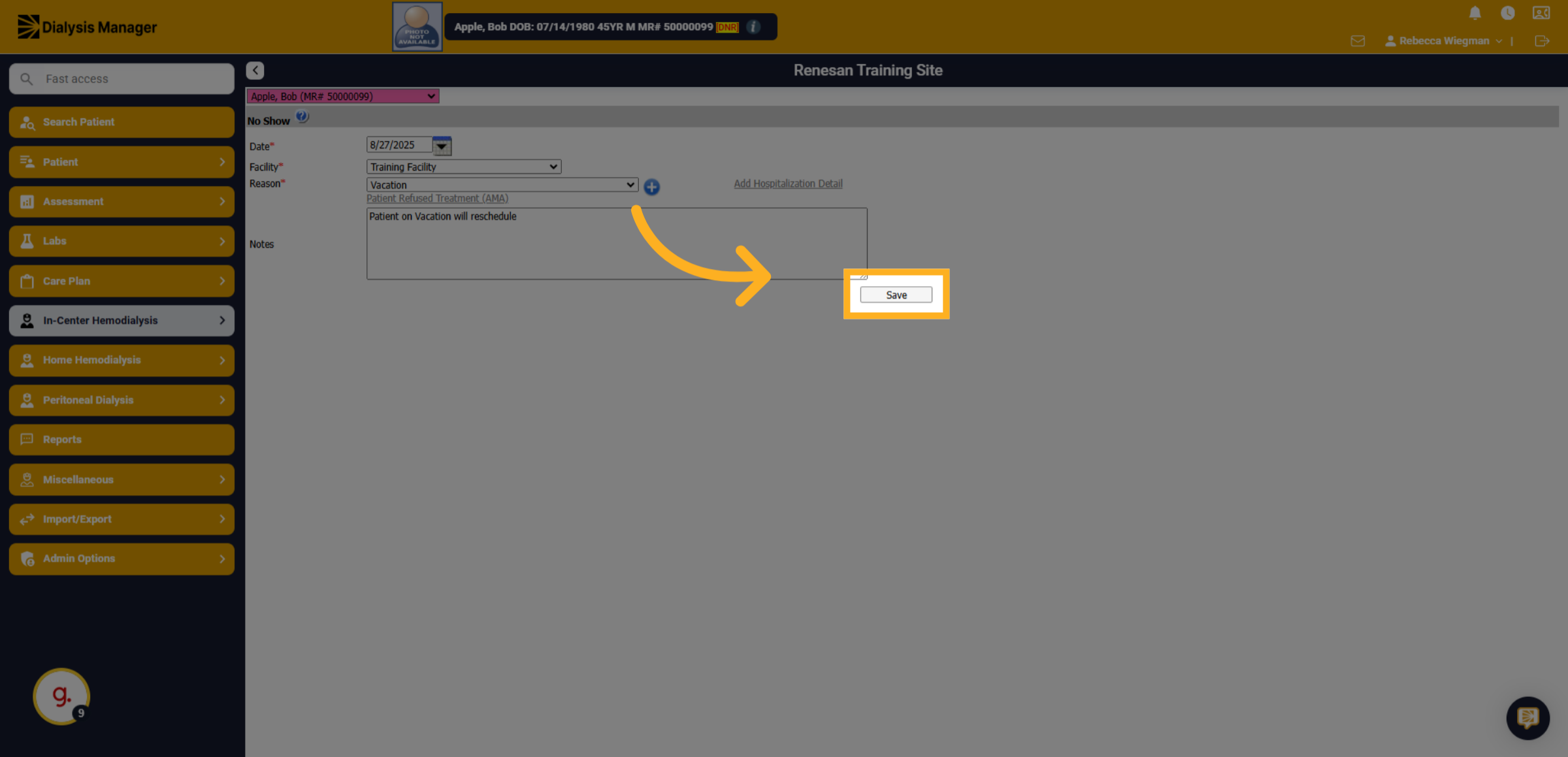Click the Date field 8/27/2025

399,145
